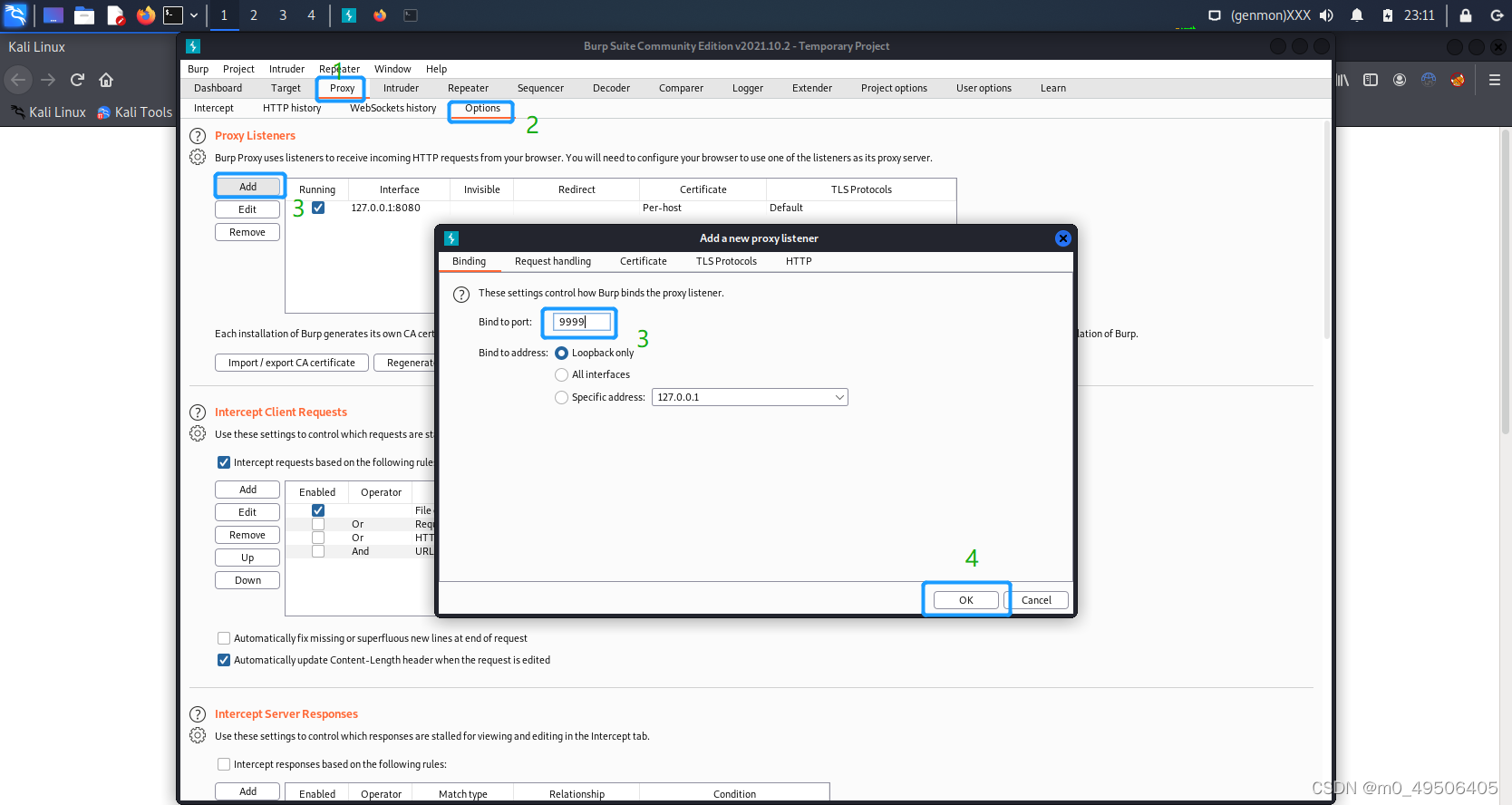Viewport: 1512px width, 805px height.
Task: Open the User options tab
Action: point(984,88)
